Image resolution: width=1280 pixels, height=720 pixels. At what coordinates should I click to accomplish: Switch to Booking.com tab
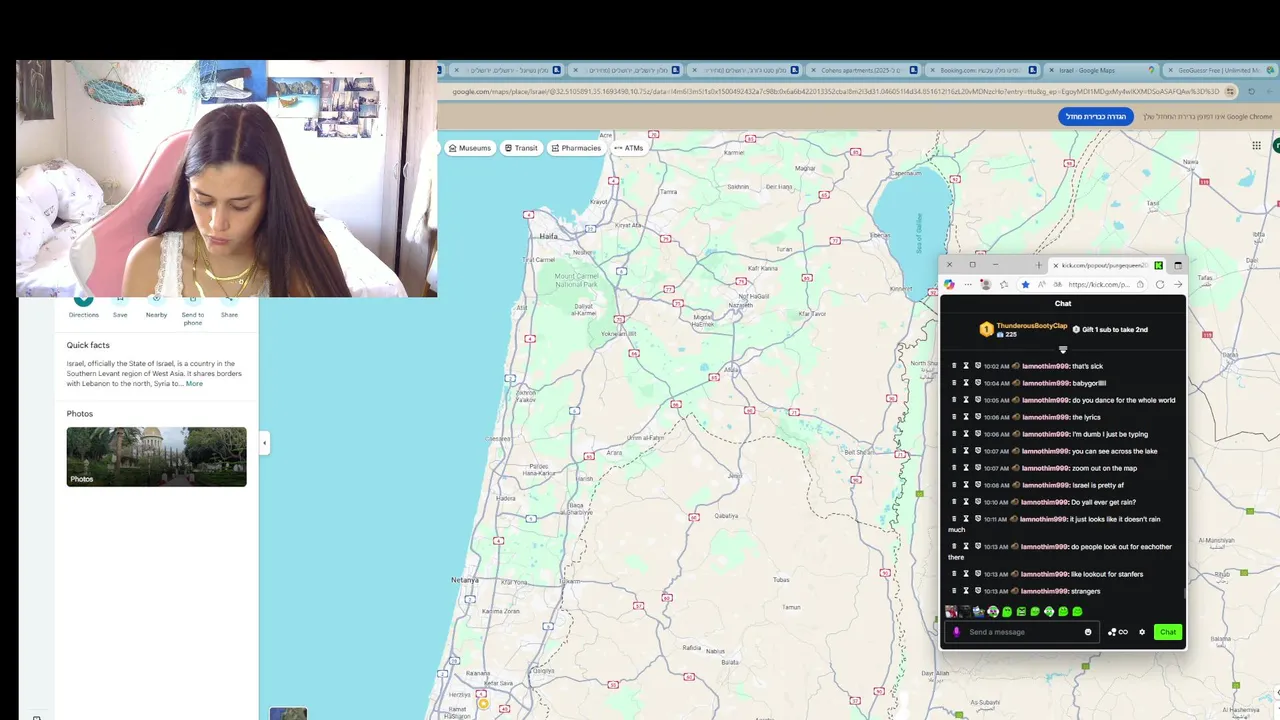[x=980, y=70]
